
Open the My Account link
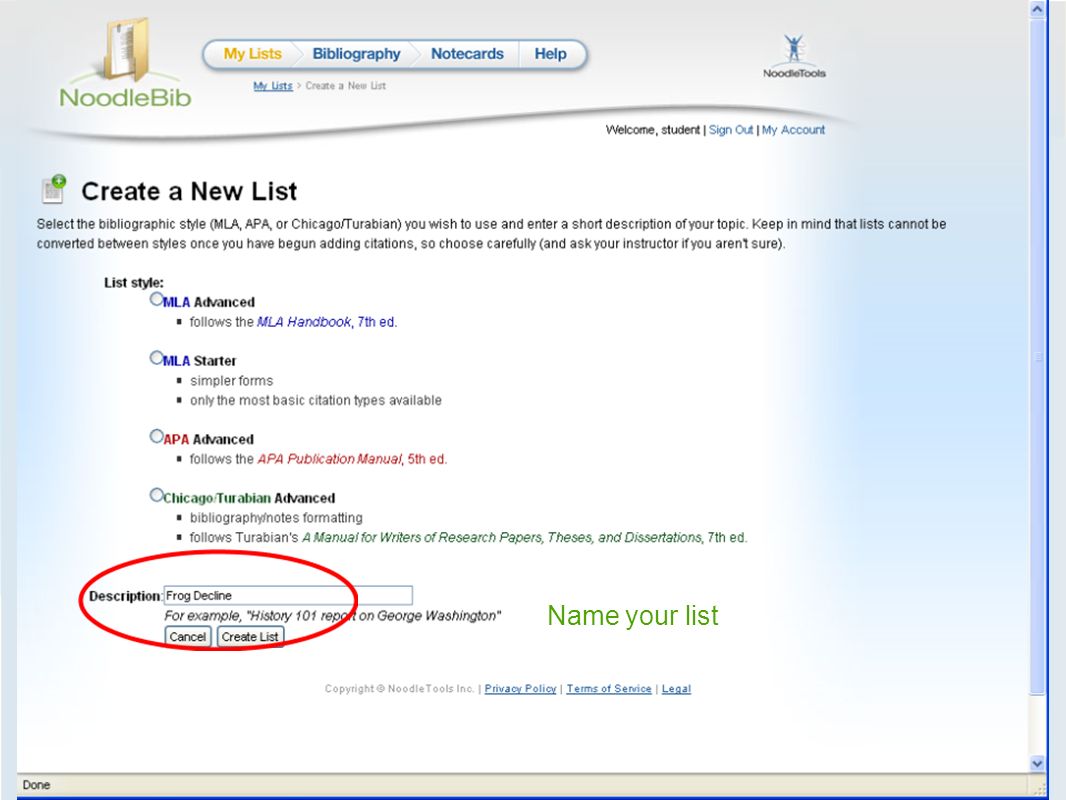793,130
